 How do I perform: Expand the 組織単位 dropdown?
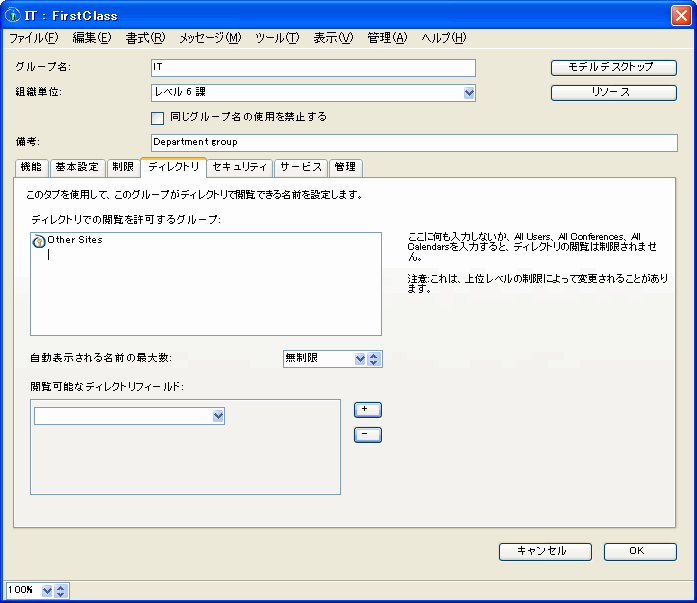tap(469, 93)
